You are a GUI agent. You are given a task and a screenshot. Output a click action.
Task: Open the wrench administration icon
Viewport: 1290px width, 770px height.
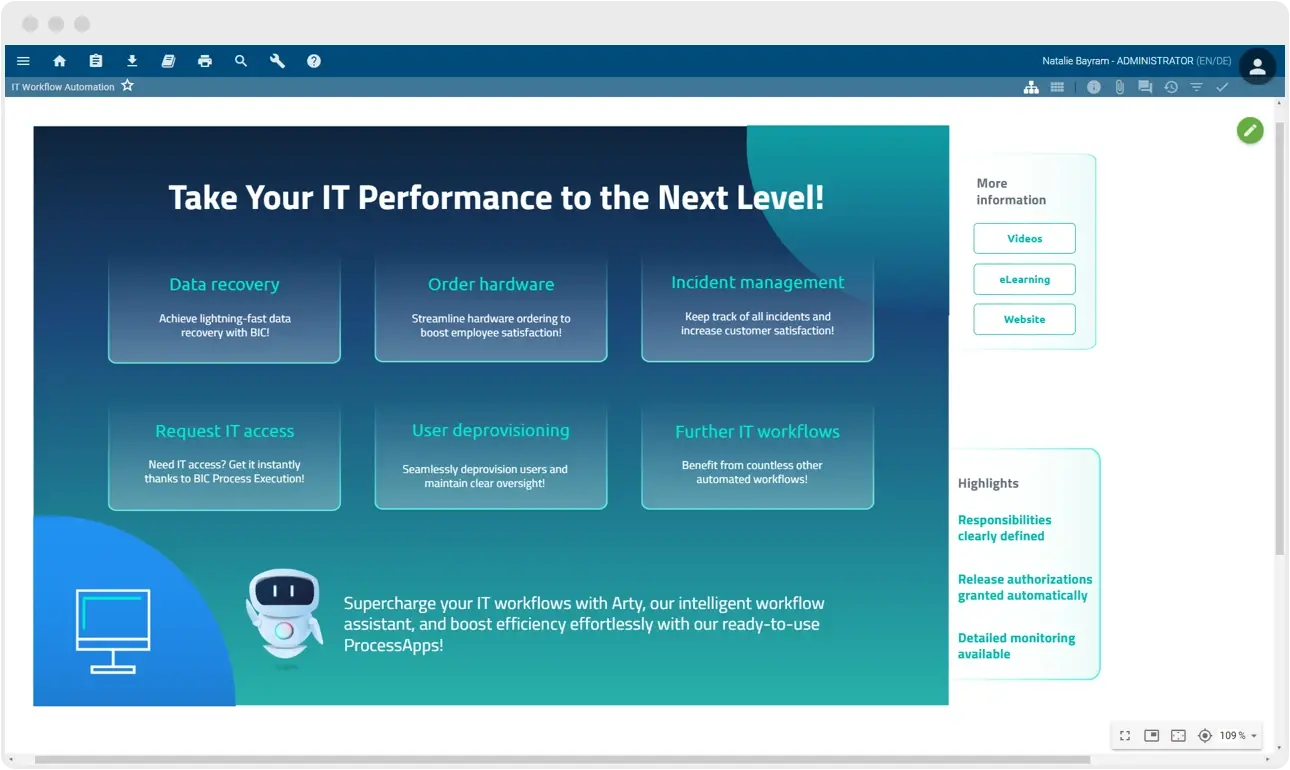click(277, 61)
